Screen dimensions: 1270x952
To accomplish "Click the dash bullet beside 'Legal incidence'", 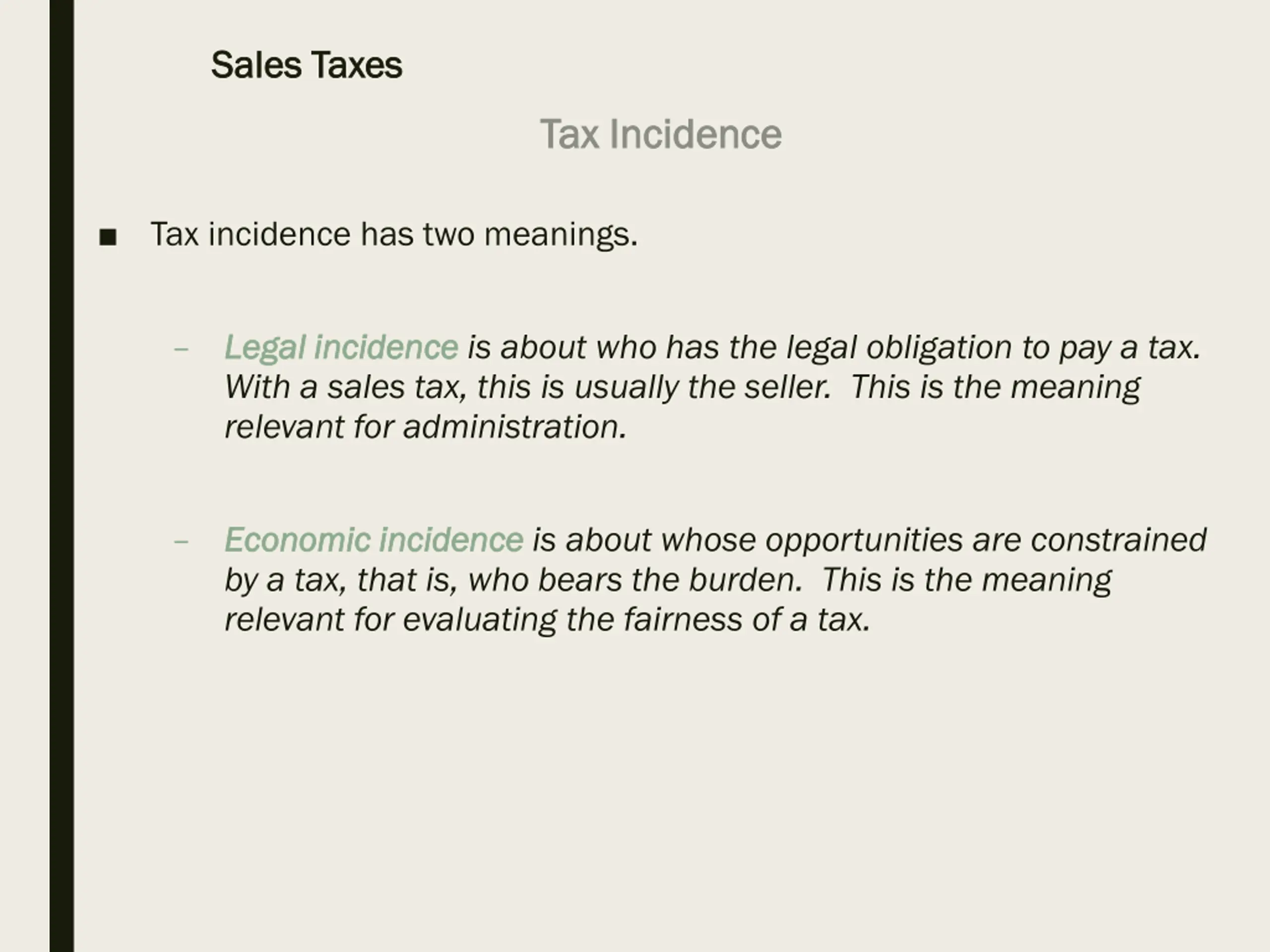I will [x=181, y=349].
